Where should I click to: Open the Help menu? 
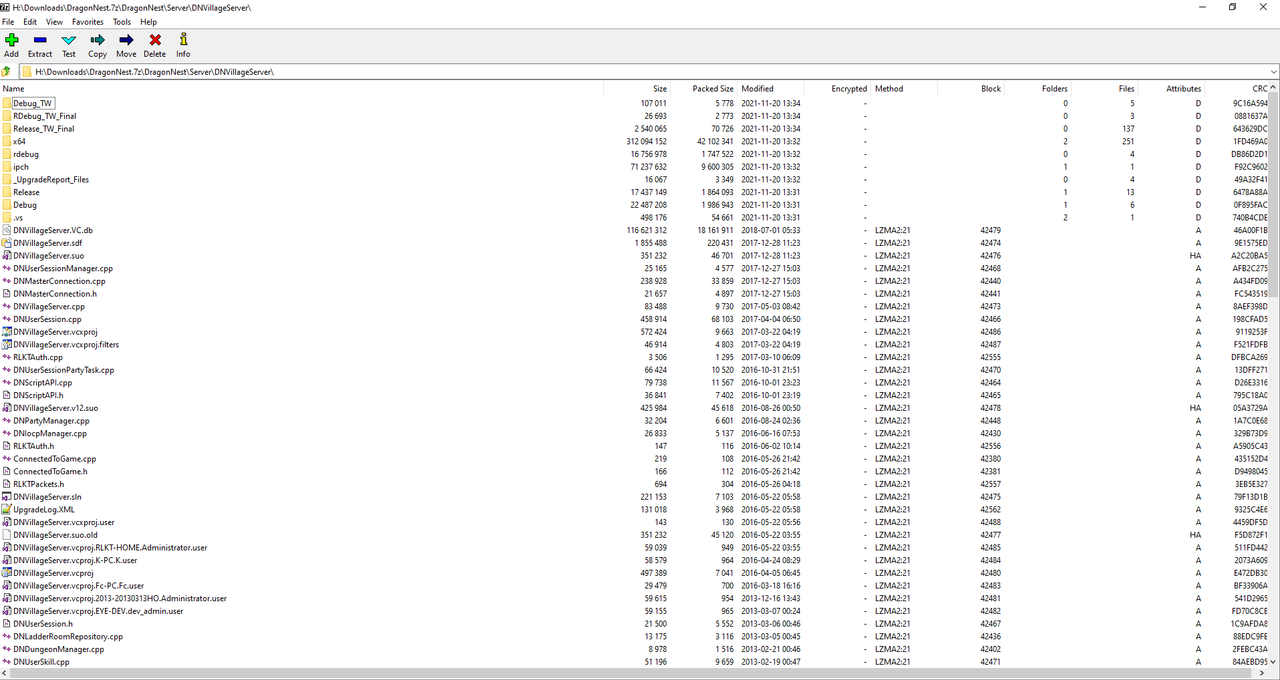pos(148,21)
